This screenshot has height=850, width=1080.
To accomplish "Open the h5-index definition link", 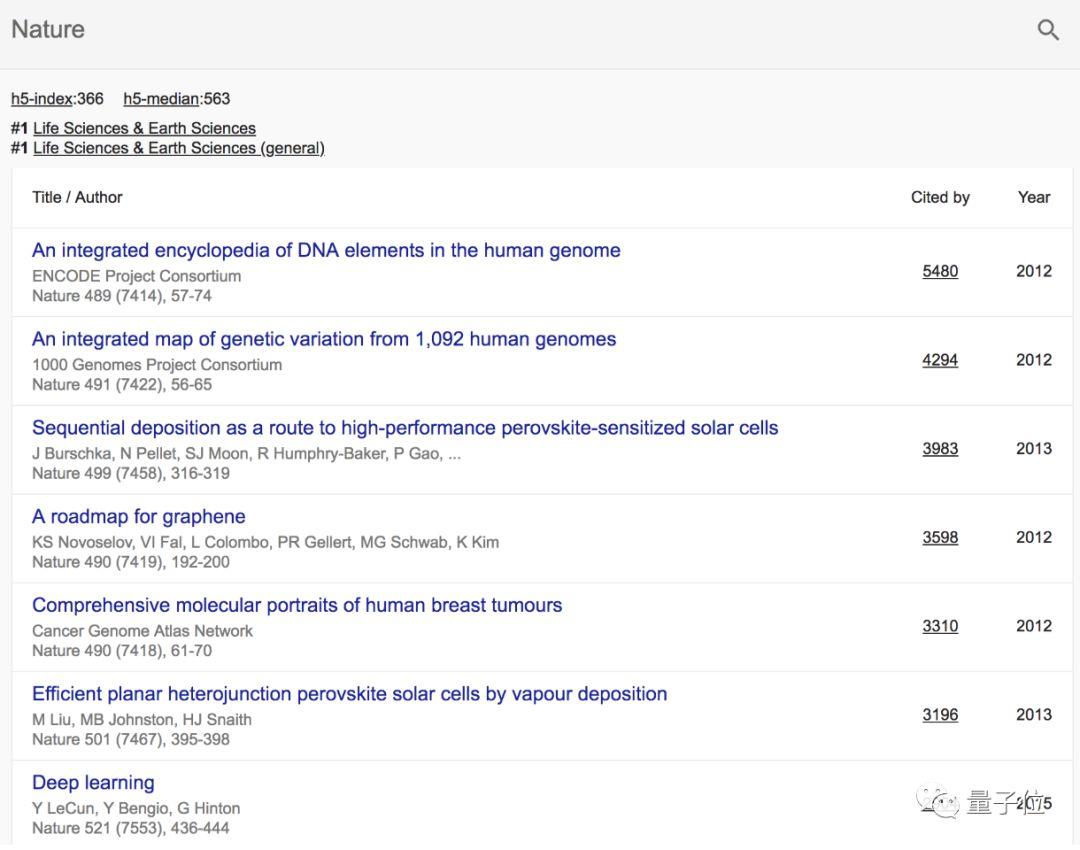I will point(42,99).
